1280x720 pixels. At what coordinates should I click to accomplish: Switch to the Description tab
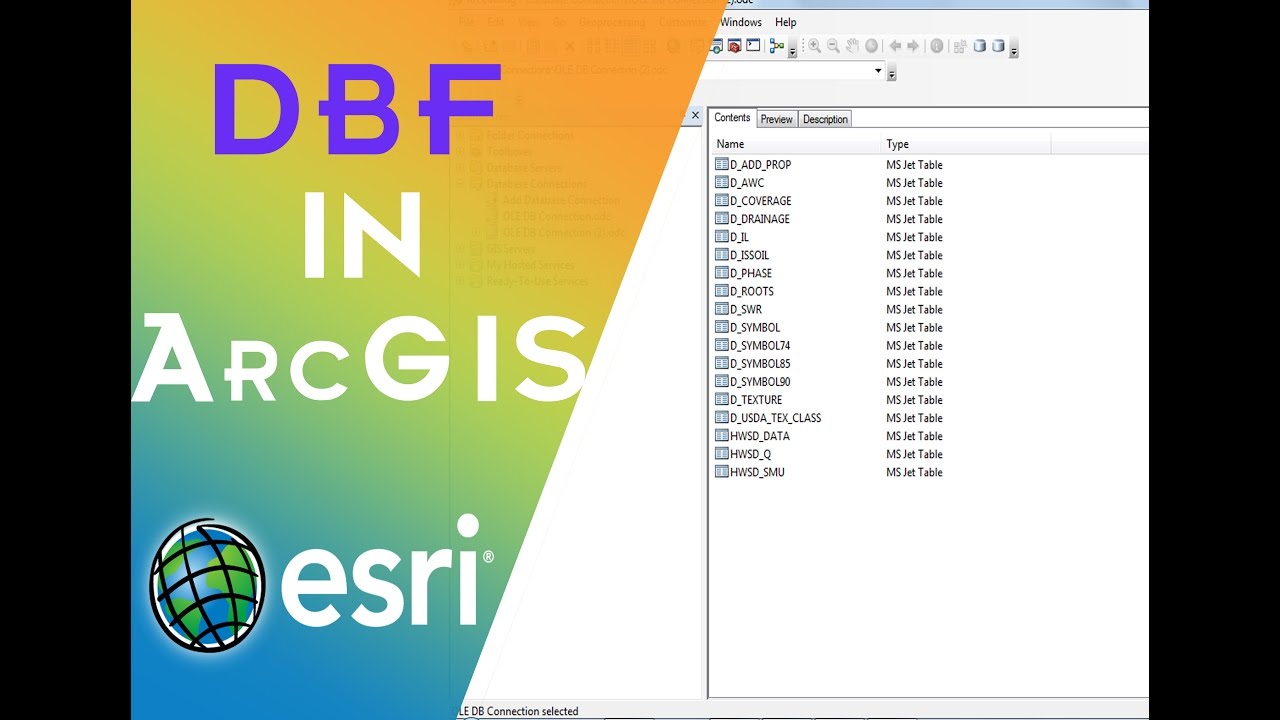click(x=825, y=119)
